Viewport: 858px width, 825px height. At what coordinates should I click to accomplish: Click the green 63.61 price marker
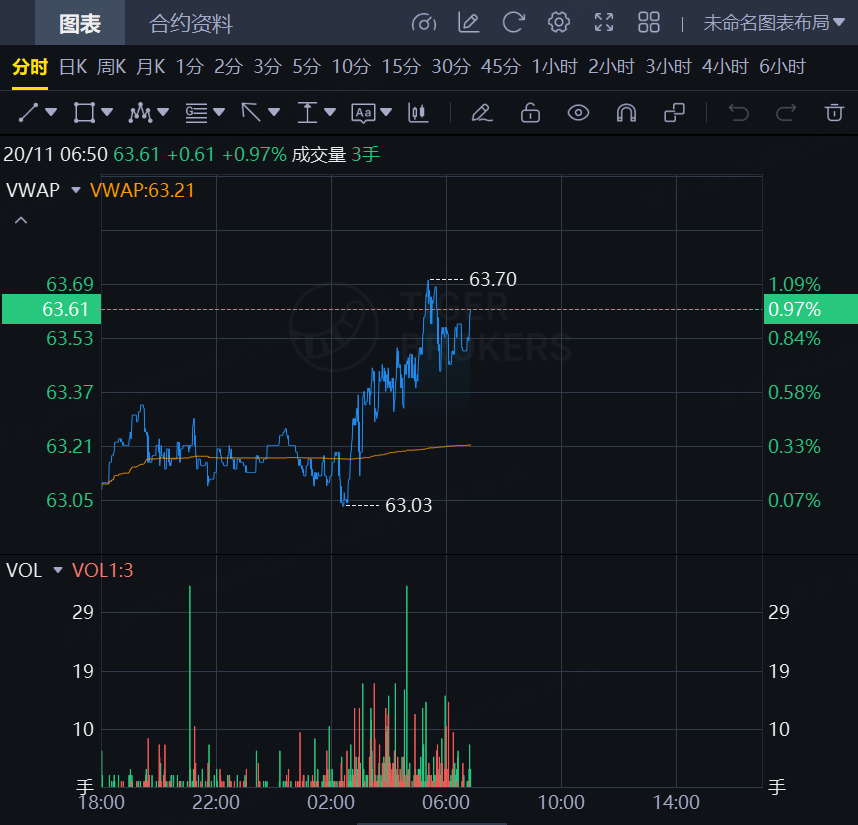click(x=51, y=309)
